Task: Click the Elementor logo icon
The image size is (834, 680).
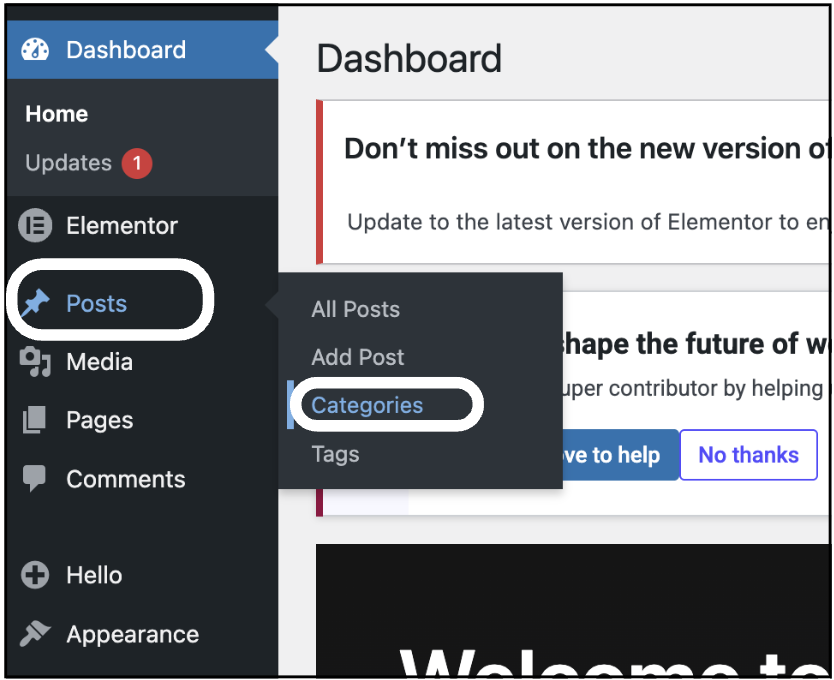Action: tap(35, 226)
